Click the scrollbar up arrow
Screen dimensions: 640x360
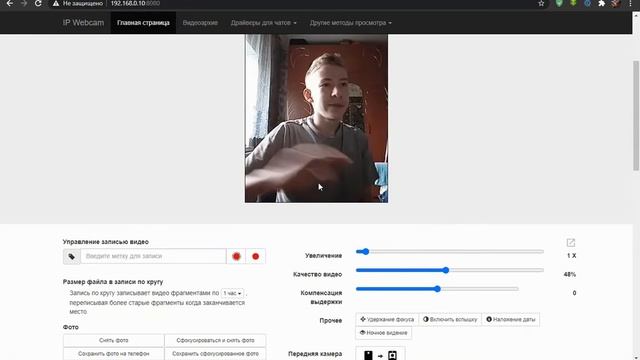636,15
